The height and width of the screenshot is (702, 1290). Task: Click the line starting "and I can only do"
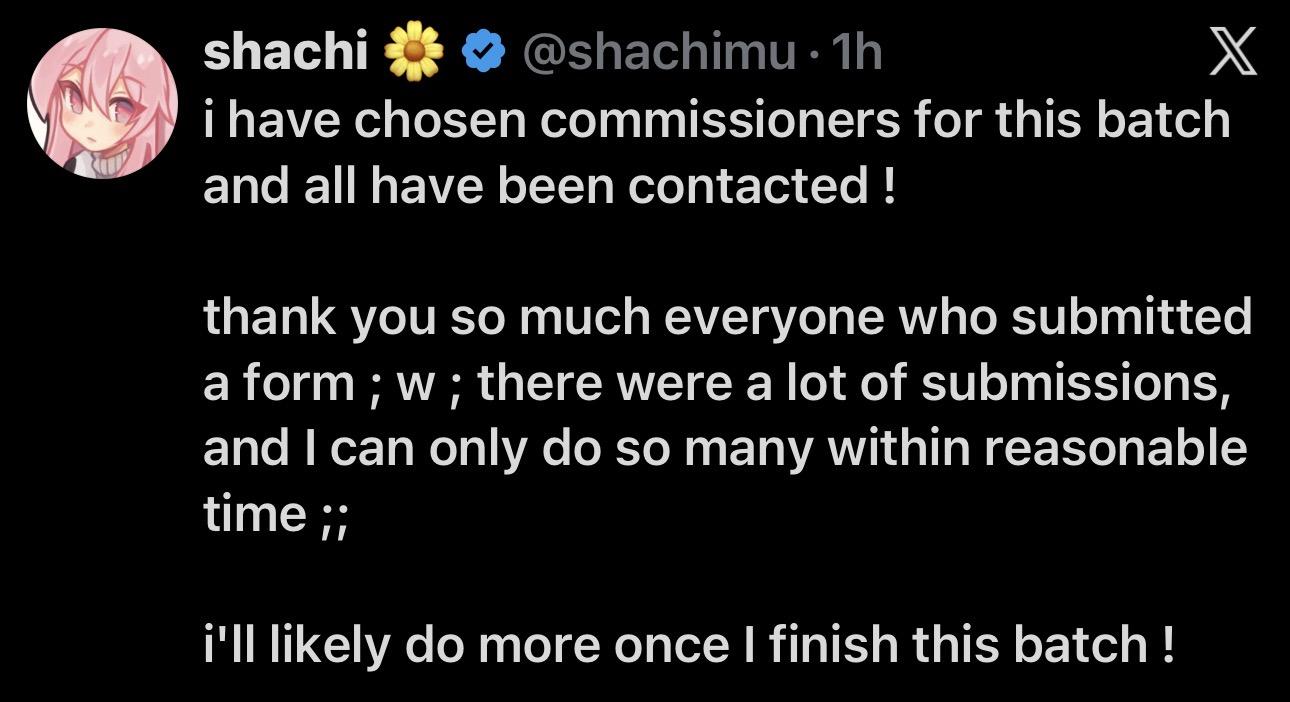point(725,449)
